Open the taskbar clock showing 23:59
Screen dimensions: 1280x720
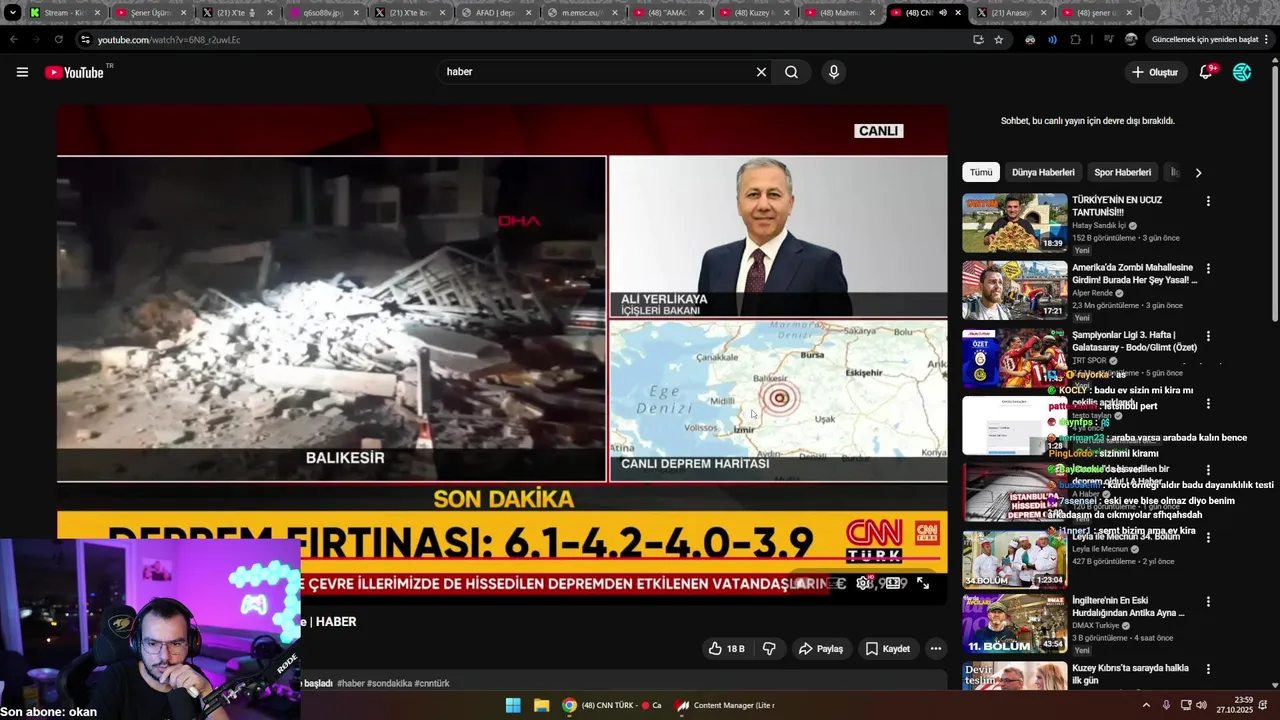pyautogui.click(x=1243, y=705)
